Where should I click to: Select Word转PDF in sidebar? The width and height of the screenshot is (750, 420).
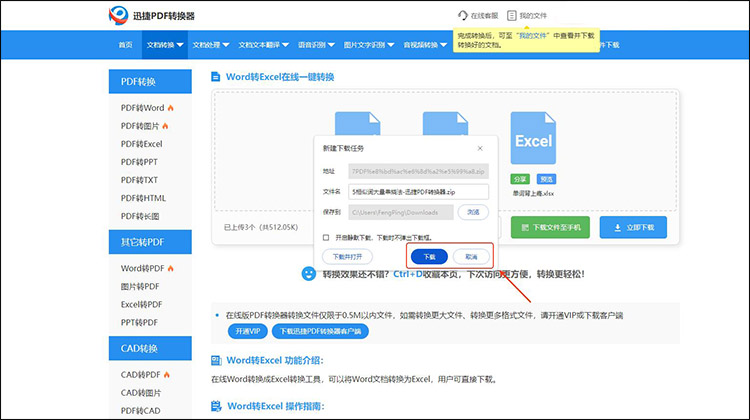pos(143,268)
